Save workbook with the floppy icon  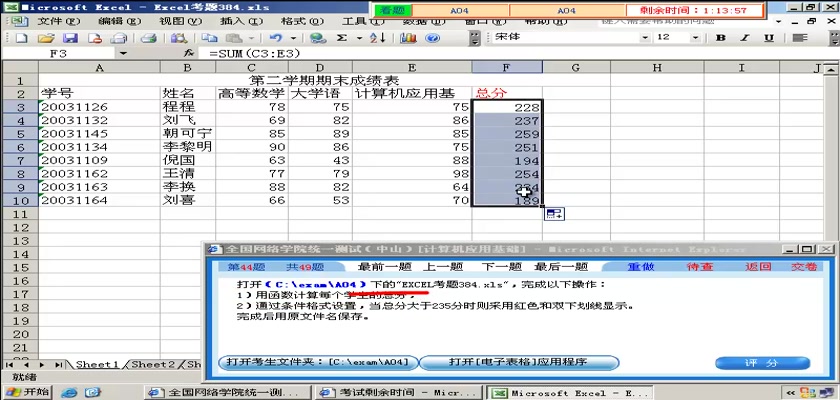(x=71, y=38)
